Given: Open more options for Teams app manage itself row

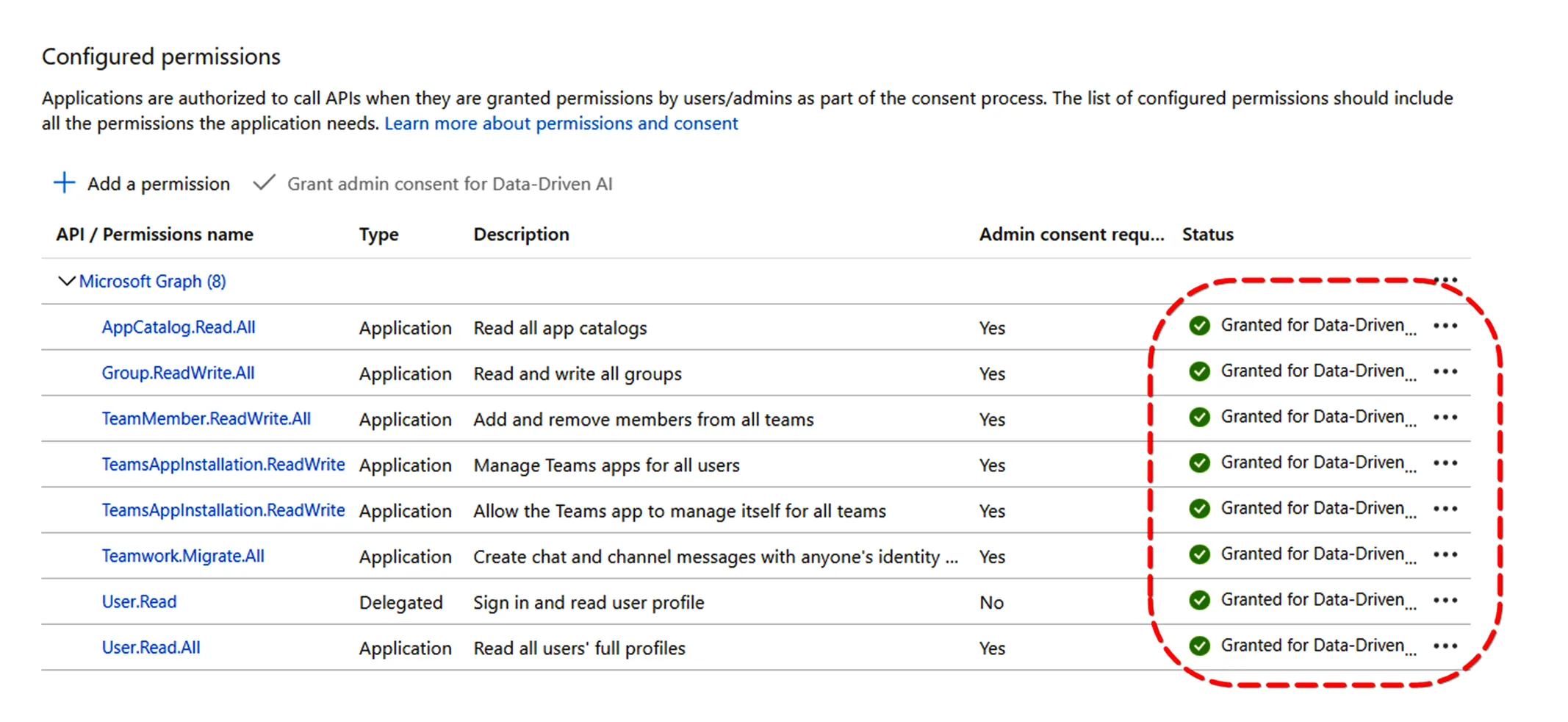Looking at the screenshot, I should (x=1445, y=508).
